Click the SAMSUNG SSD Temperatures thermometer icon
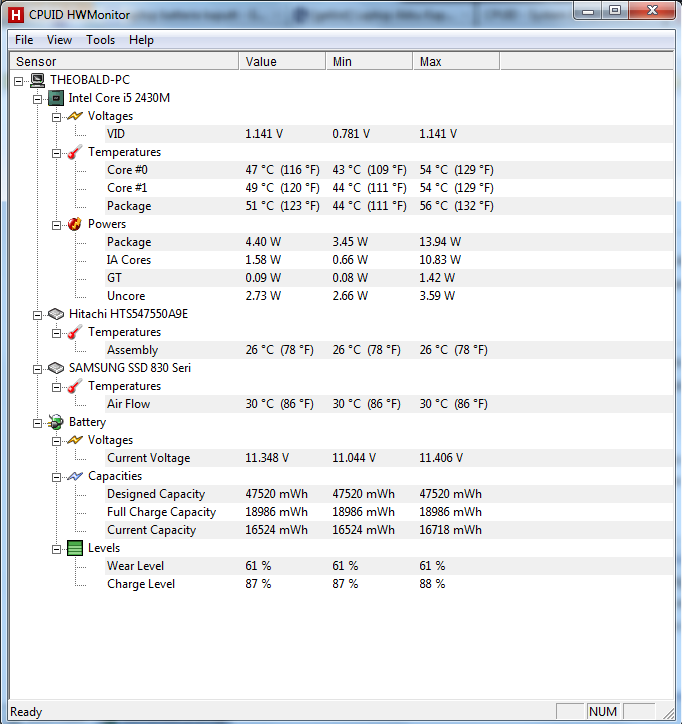 coord(74,386)
